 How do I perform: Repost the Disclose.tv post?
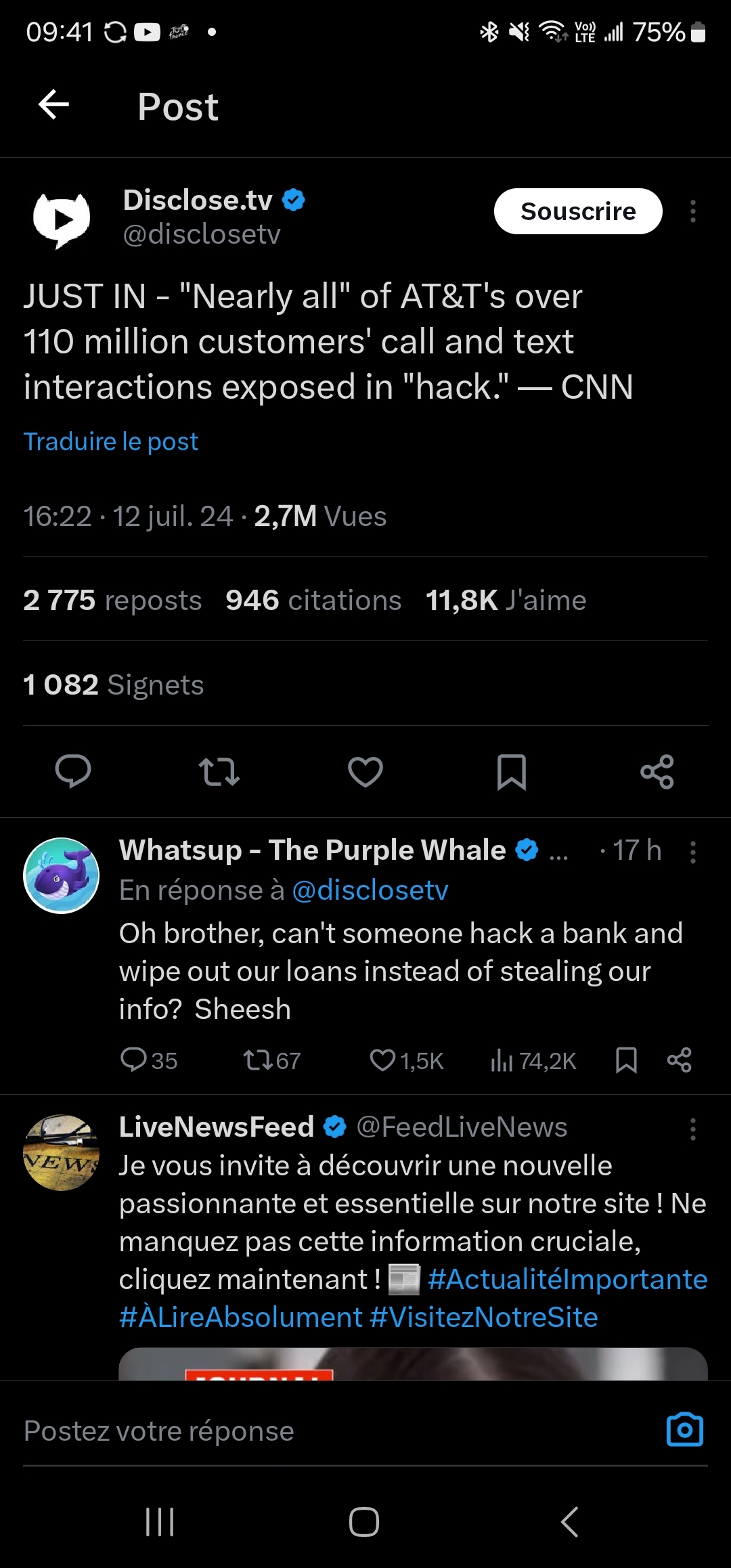[219, 771]
